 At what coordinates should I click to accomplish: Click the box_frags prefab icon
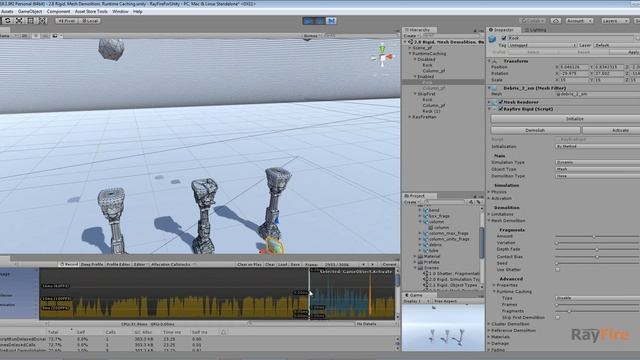coord(426,216)
